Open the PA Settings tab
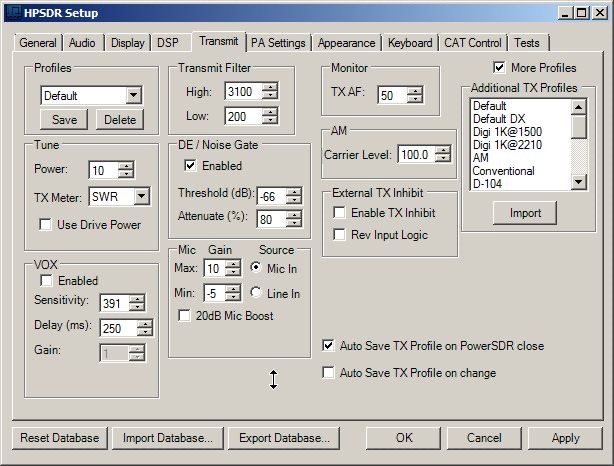Viewport: 614px width, 466px height. [x=278, y=43]
